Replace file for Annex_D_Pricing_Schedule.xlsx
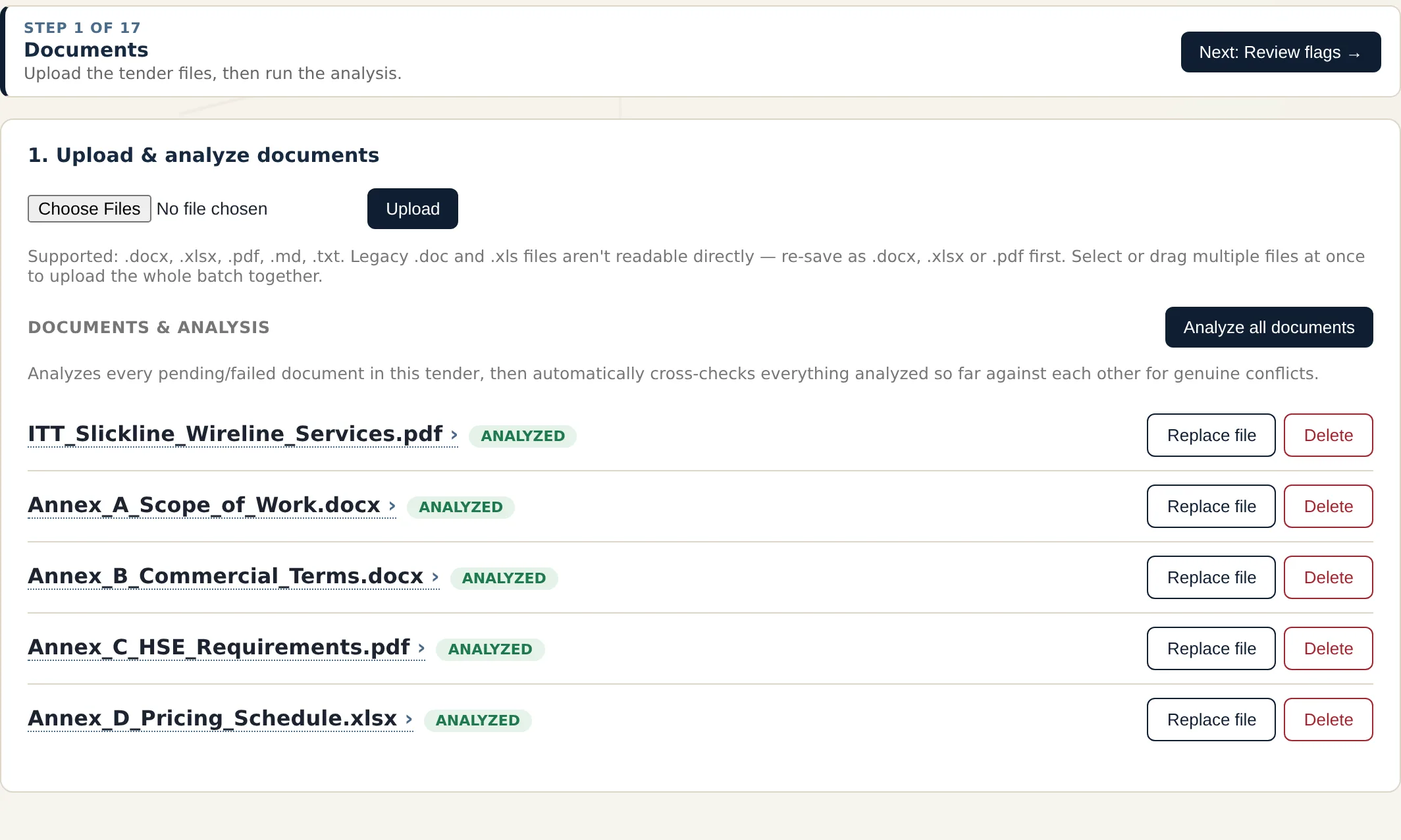1401x840 pixels. (x=1211, y=720)
